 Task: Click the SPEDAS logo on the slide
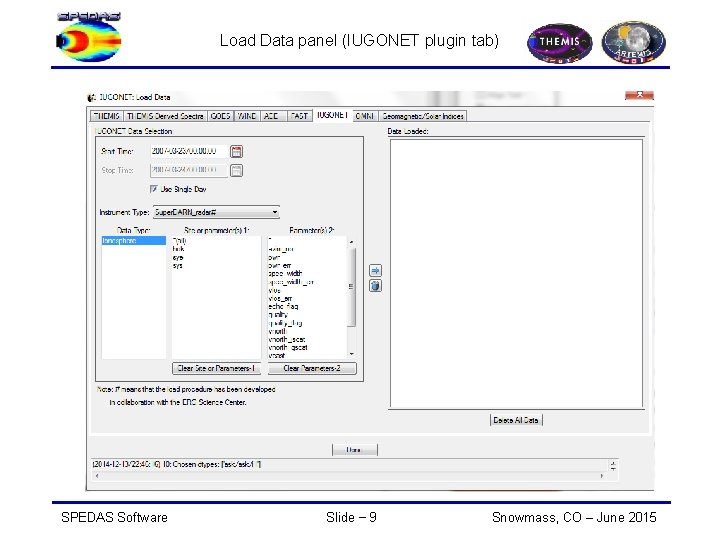89,37
